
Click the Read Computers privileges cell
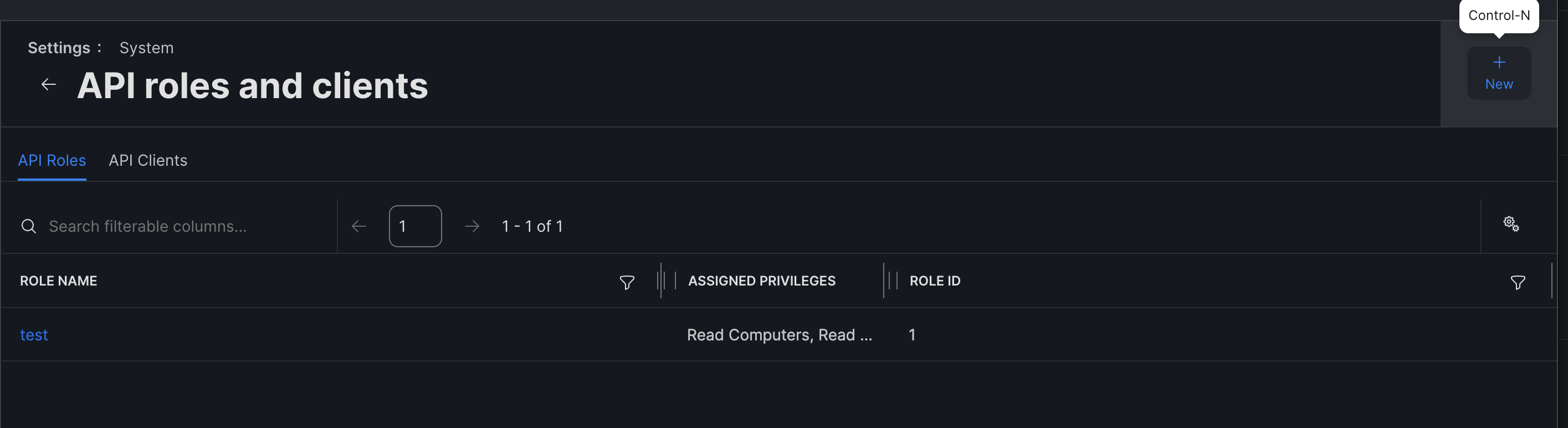(x=779, y=335)
